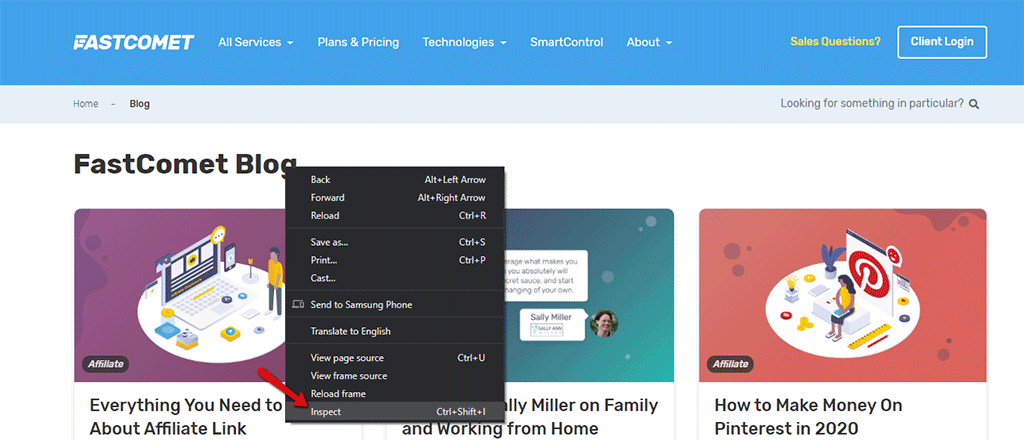The height and width of the screenshot is (440, 1024).
Task: Select Reload frame menu entry
Action: coord(395,394)
